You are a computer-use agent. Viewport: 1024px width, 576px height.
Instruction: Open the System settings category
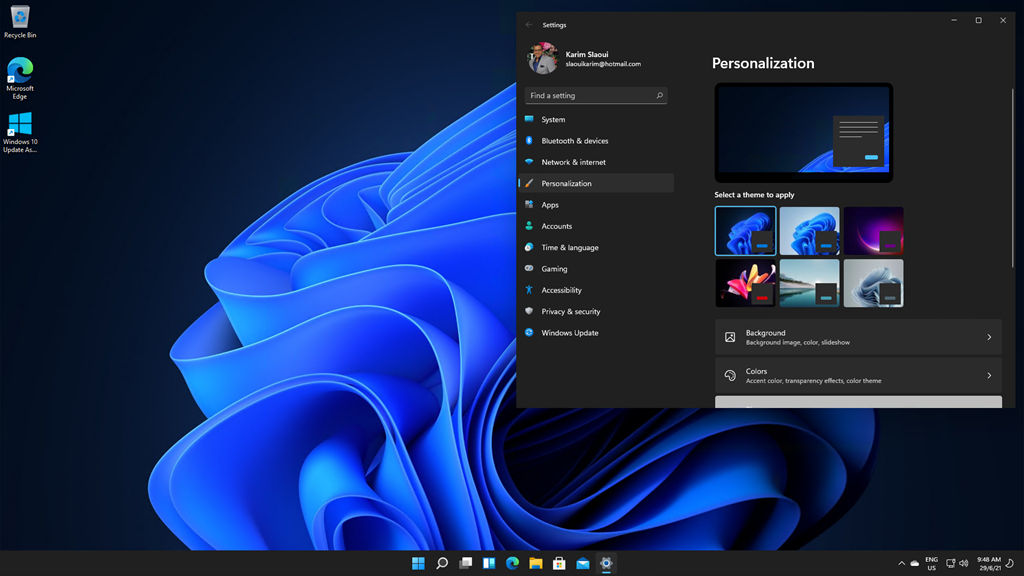553,119
